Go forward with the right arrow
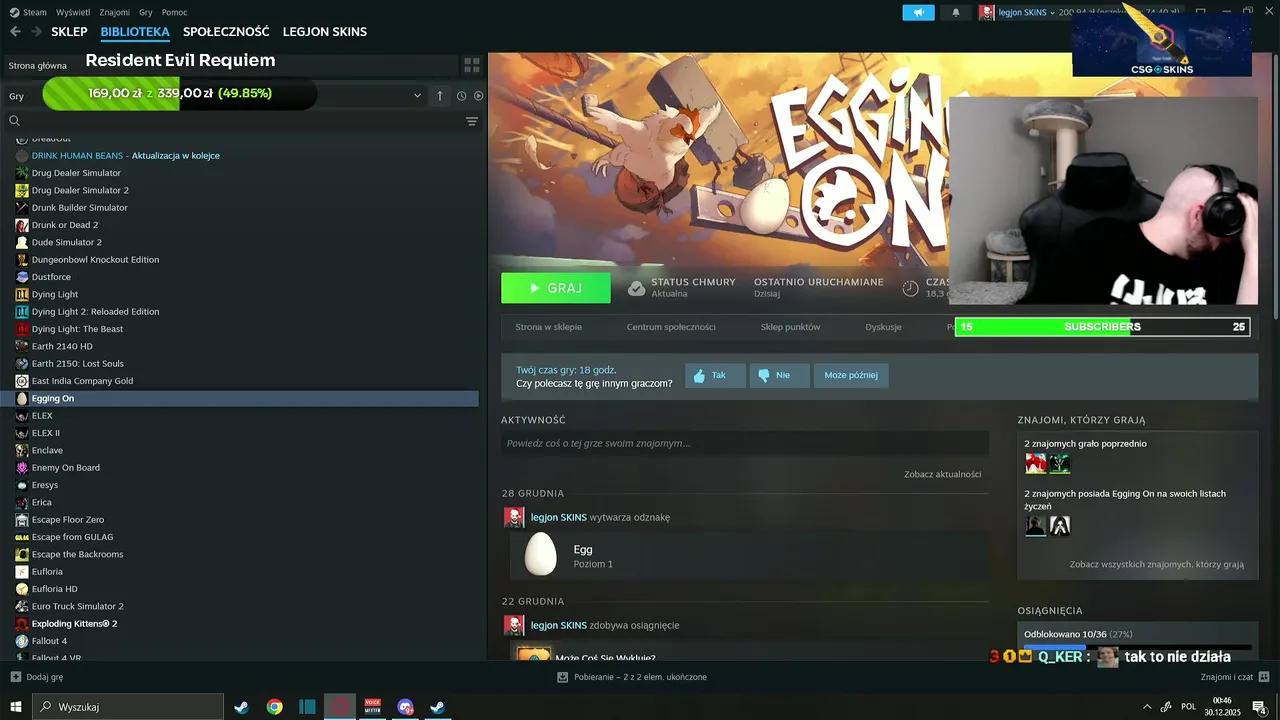The image size is (1280, 720). click(x=37, y=32)
